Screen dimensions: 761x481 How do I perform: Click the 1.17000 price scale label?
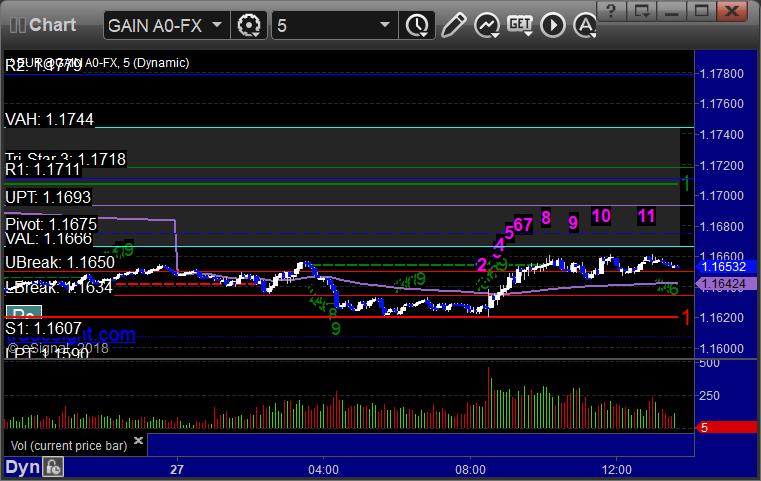click(722, 196)
